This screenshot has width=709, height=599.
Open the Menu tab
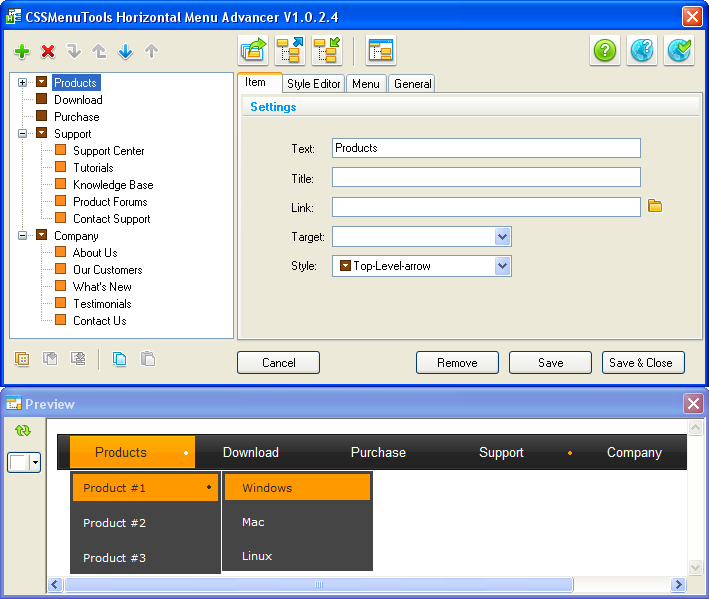366,84
